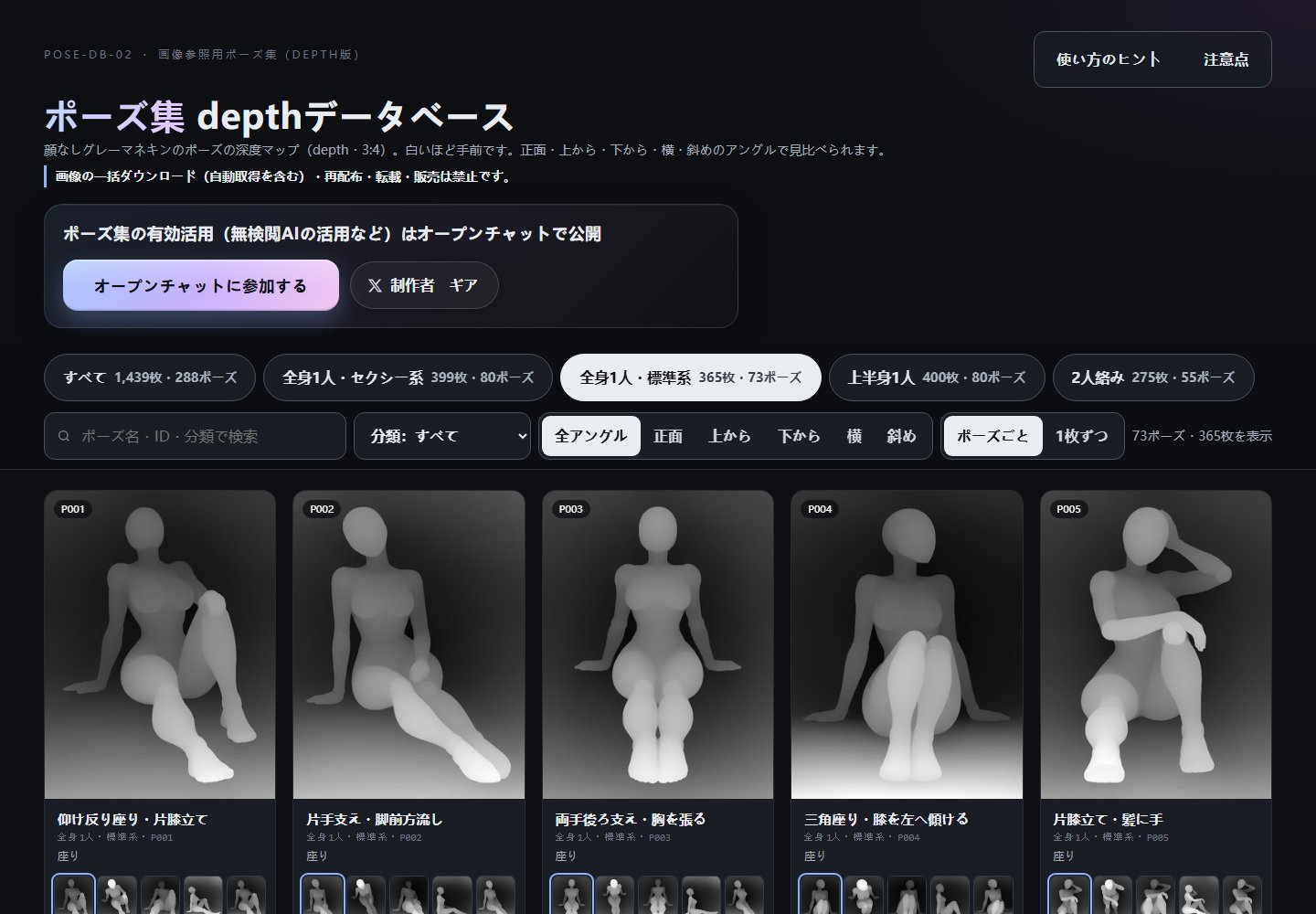The width and height of the screenshot is (1316, 914).
Task: Filter by 下から angle
Action: pos(800,436)
